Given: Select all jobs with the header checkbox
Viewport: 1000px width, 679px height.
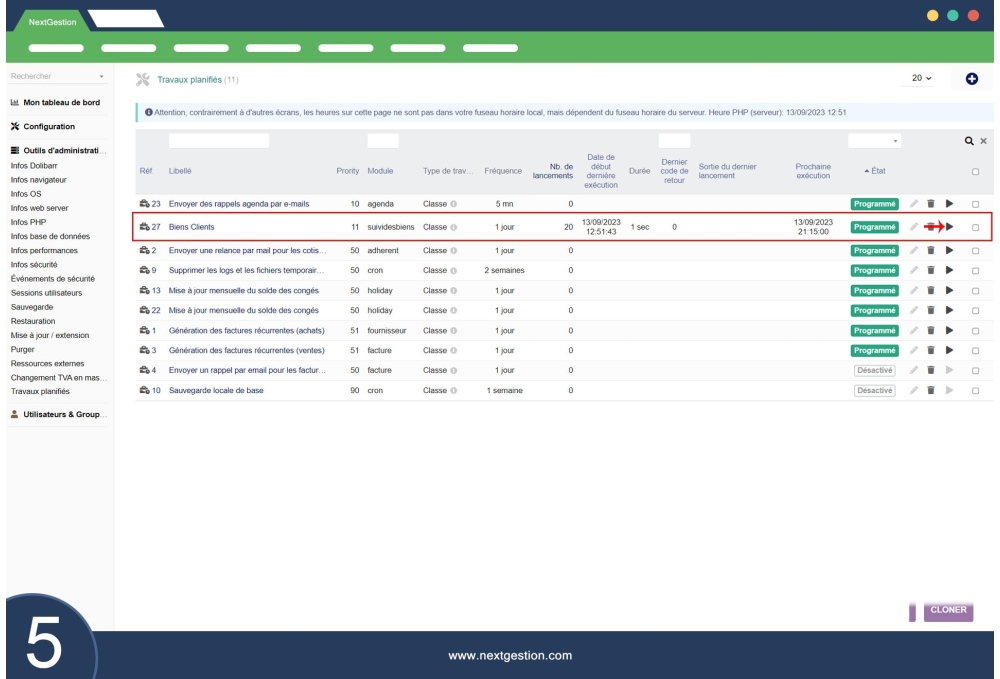Looking at the screenshot, I should [x=975, y=170].
